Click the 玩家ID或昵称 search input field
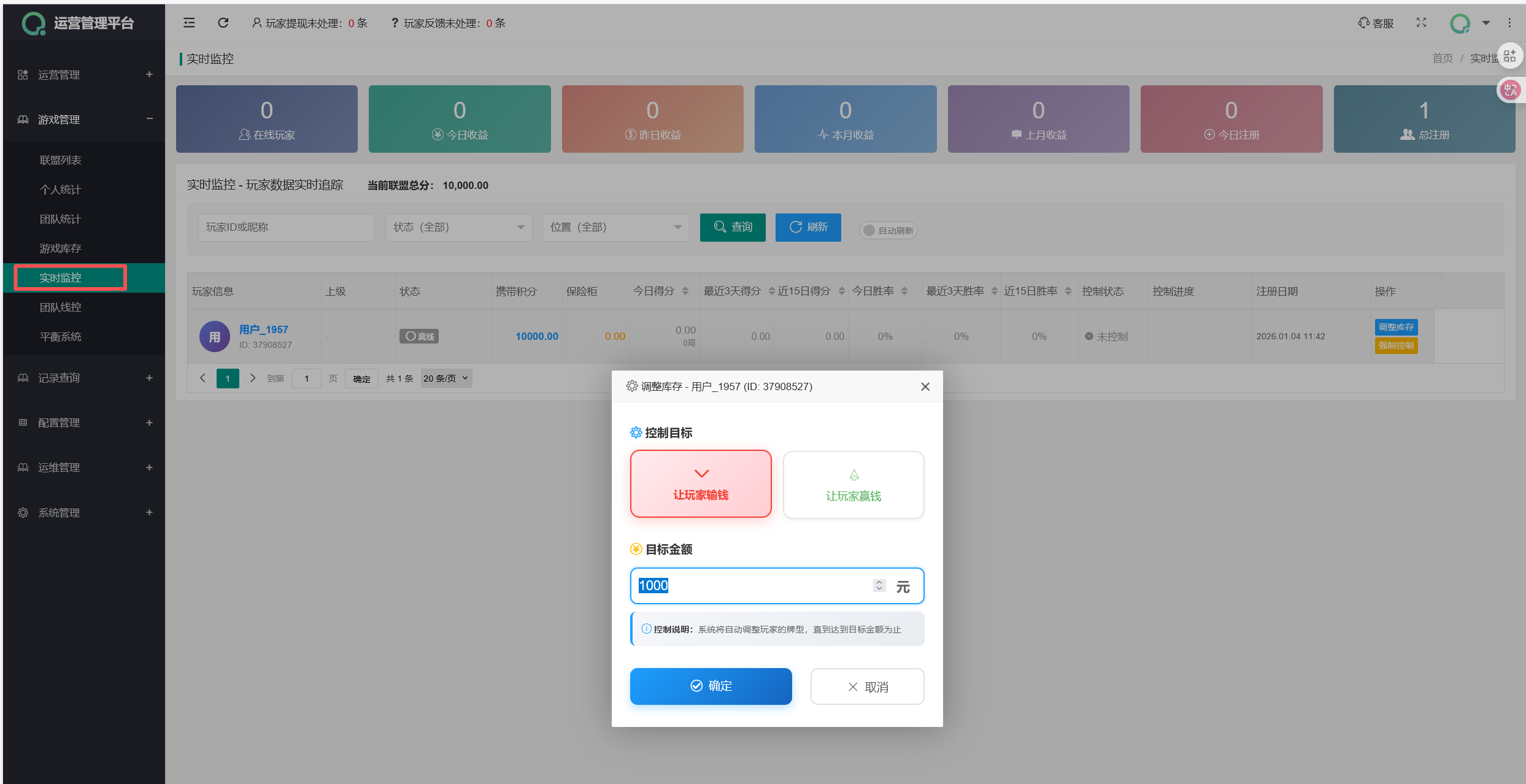Viewport: 1526px width, 784px height. [286, 227]
